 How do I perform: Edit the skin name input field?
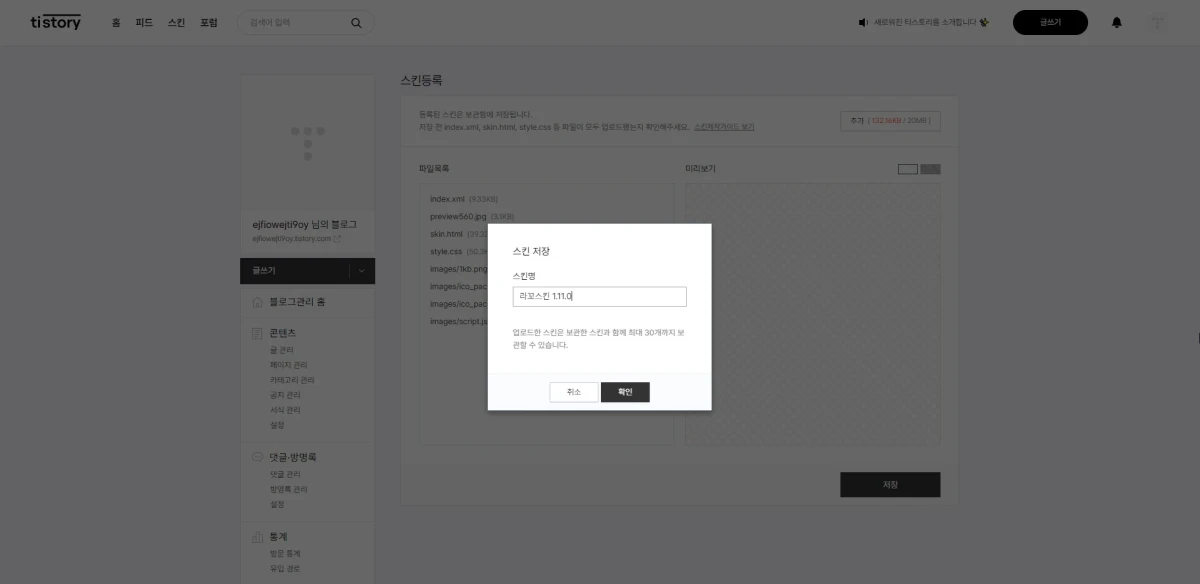(599, 296)
